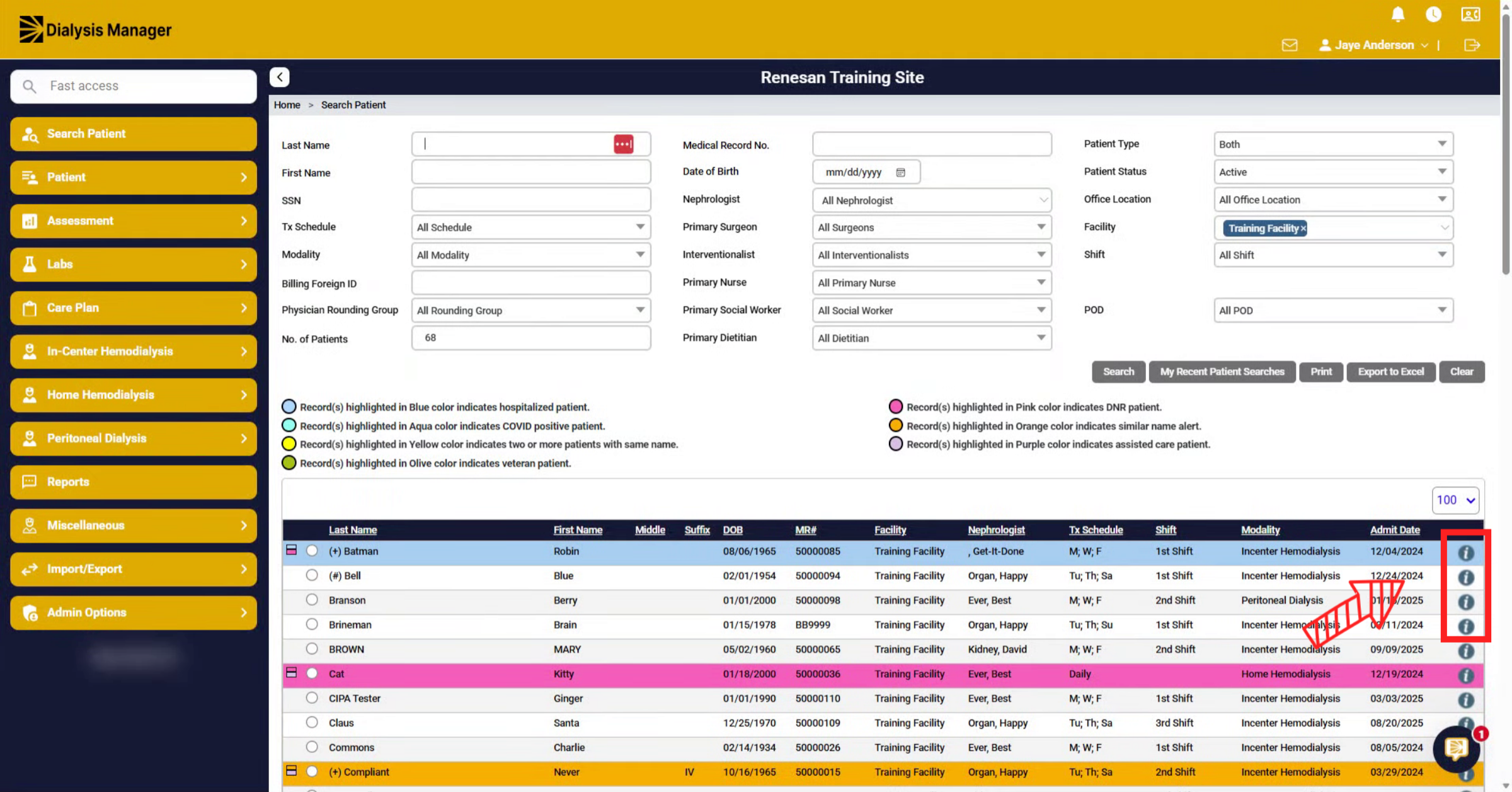1512x792 pixels.
Task: Open the Patient Status dropdown
Action: pos(1333,172)
